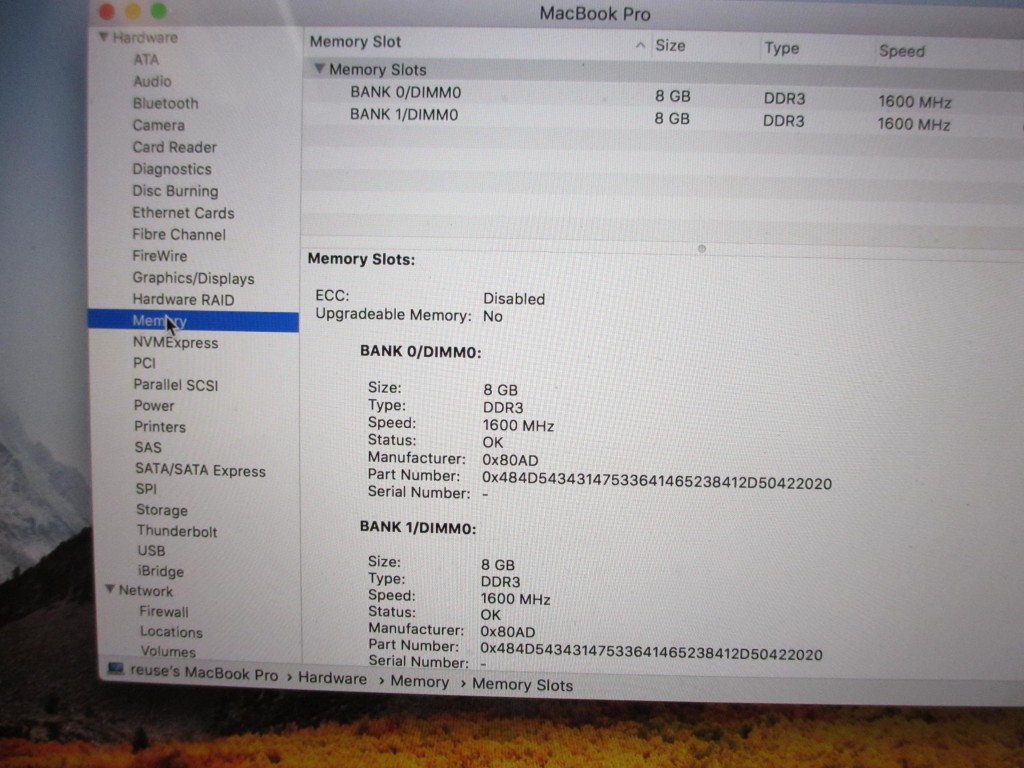The image size is (1024, 768).
Task: Select Power in the sidebar
Action: [153, 406]
